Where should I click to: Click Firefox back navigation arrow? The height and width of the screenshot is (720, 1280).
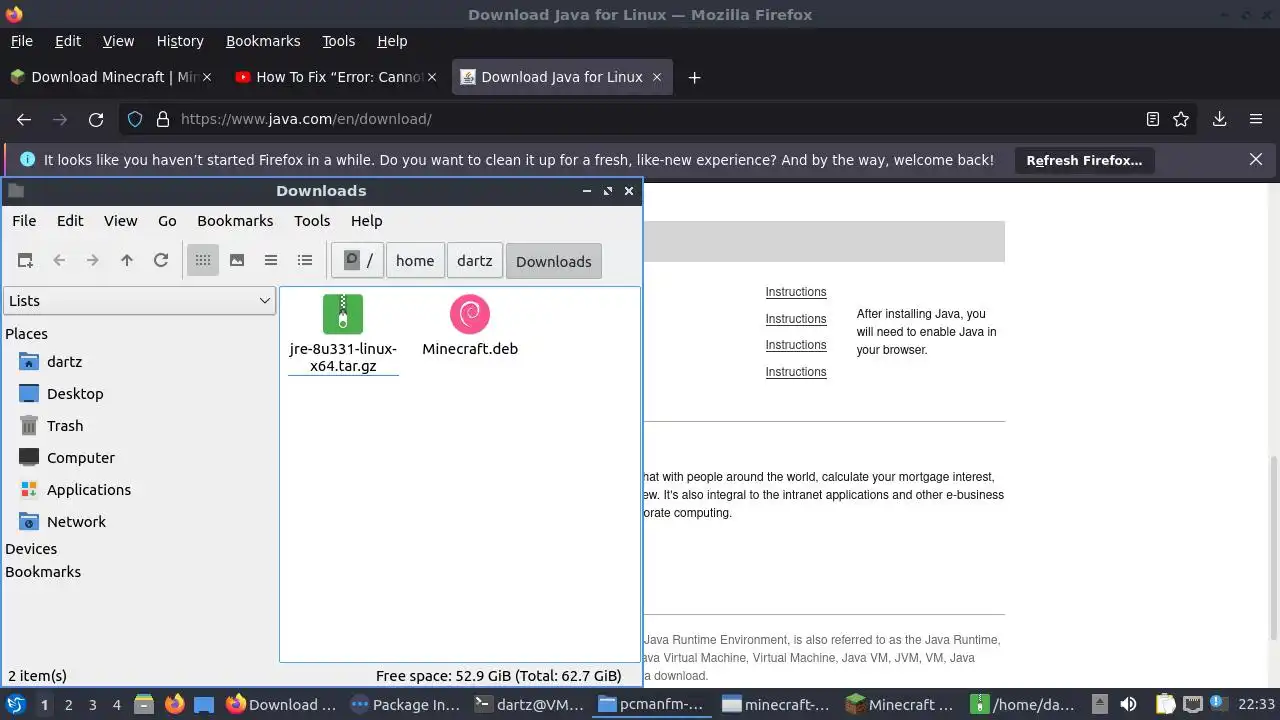pyautogui.click(x=24, y=119)
